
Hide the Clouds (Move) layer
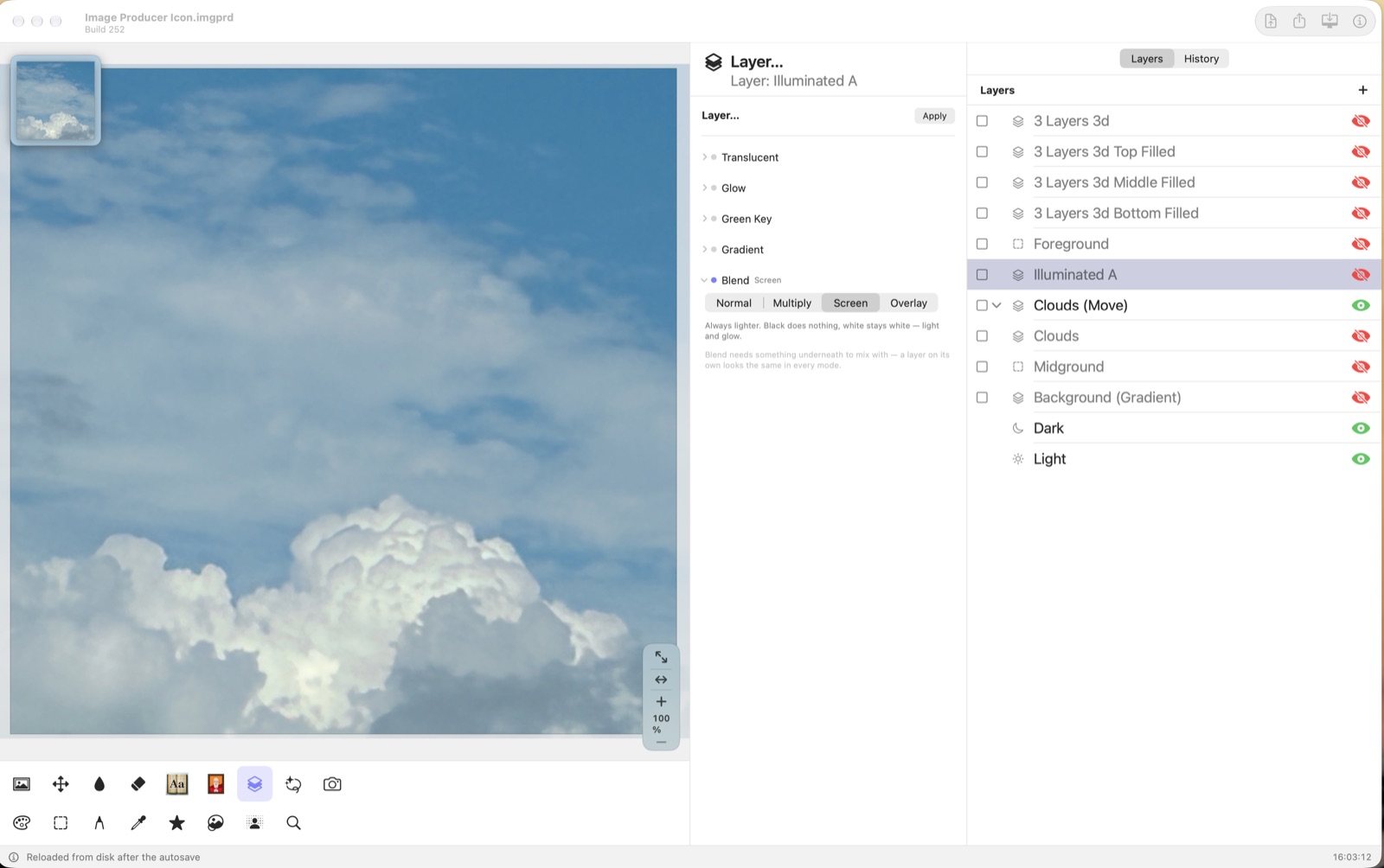[1361, 305]
